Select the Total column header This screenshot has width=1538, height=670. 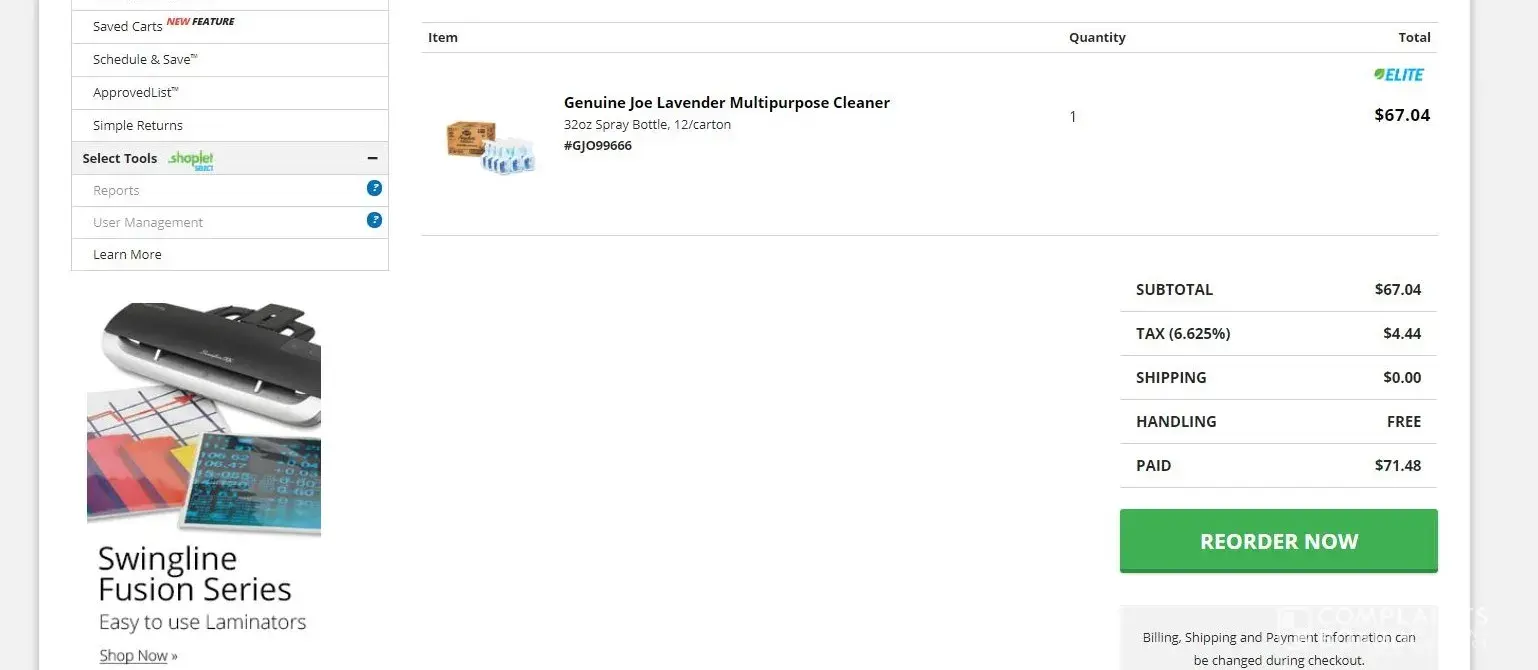(1414, 37)
